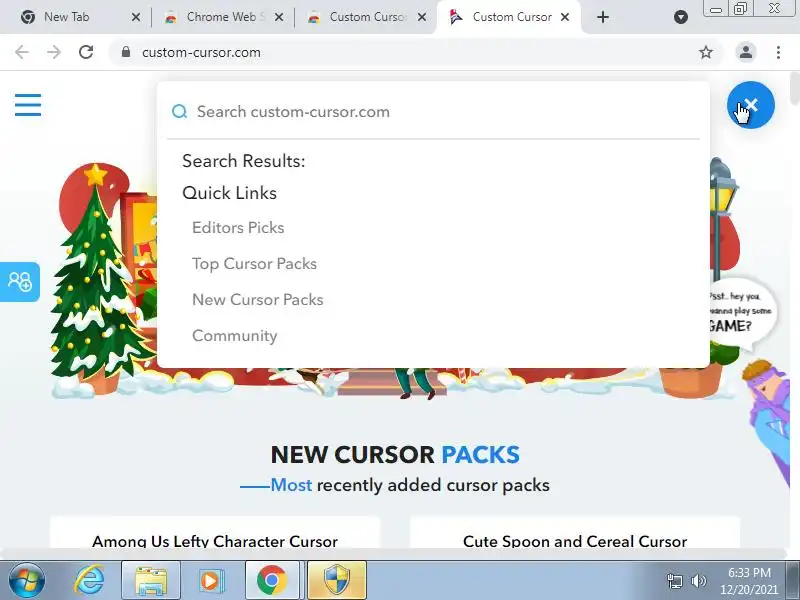Switch to the Chrome Web Store tab
The height and width of the screenshot is (600, 800).
coord(221,17)
